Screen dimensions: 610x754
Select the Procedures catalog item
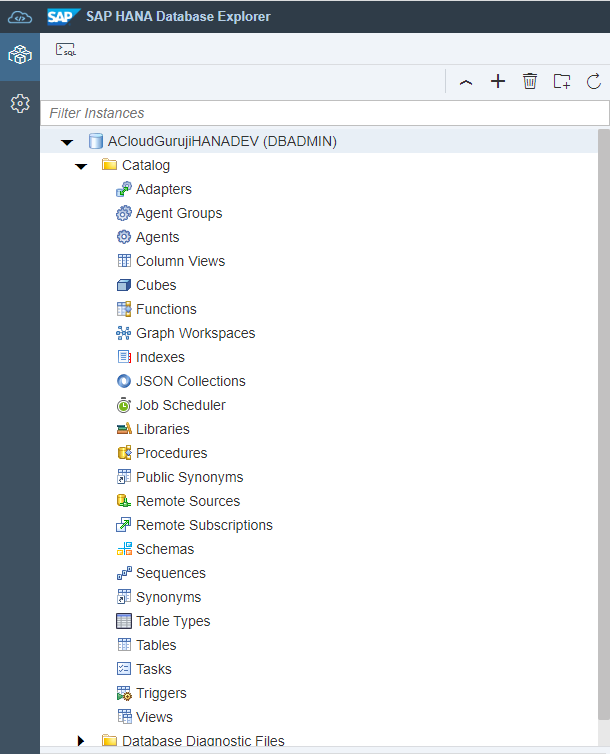171,453
